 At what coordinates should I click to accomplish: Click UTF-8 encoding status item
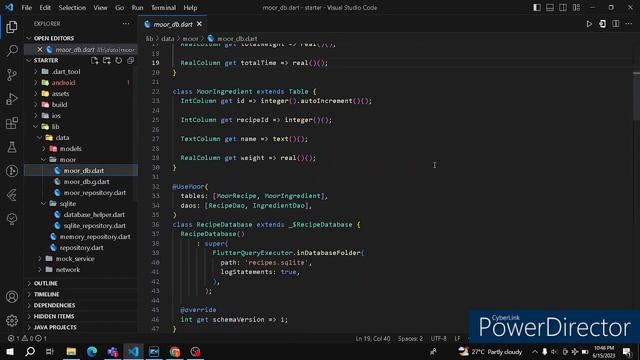point(438,338)
